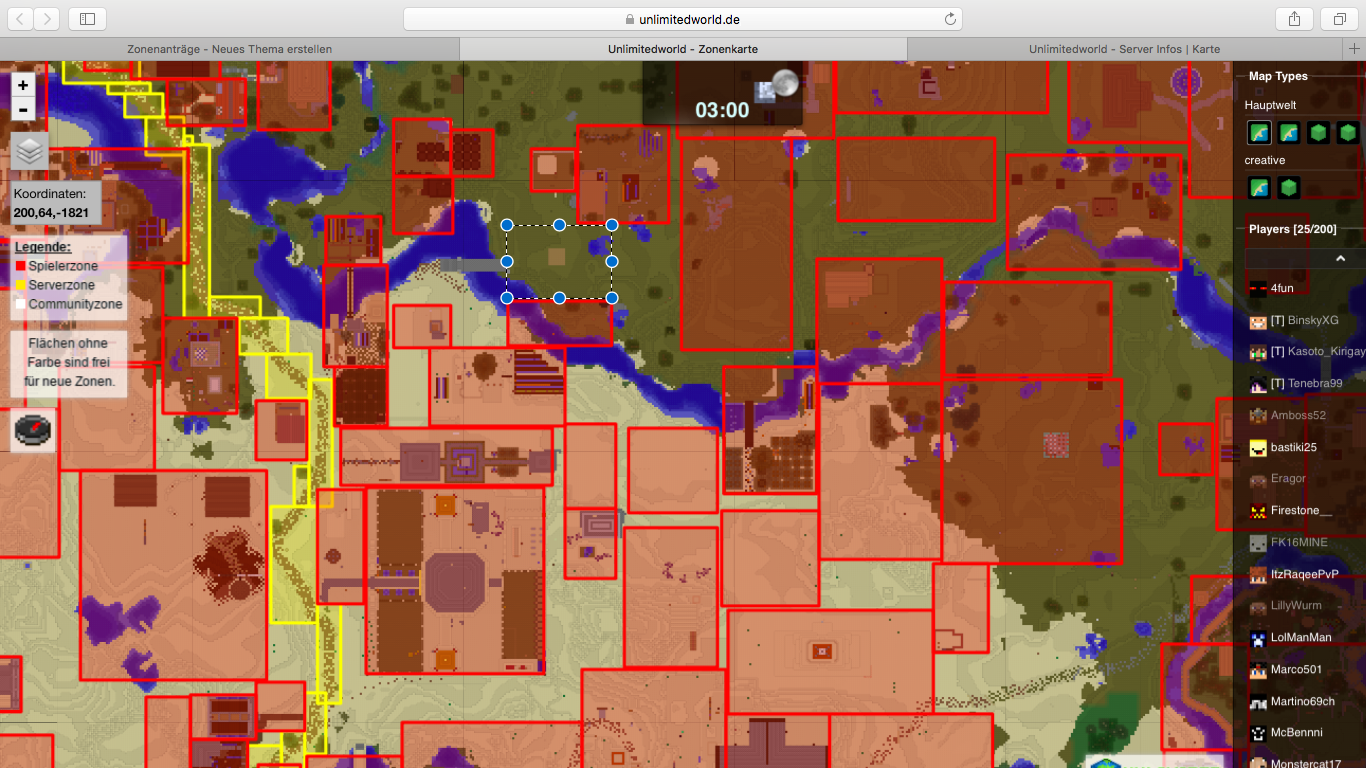Collapse the Players list with the chevron

(1341, 259)
